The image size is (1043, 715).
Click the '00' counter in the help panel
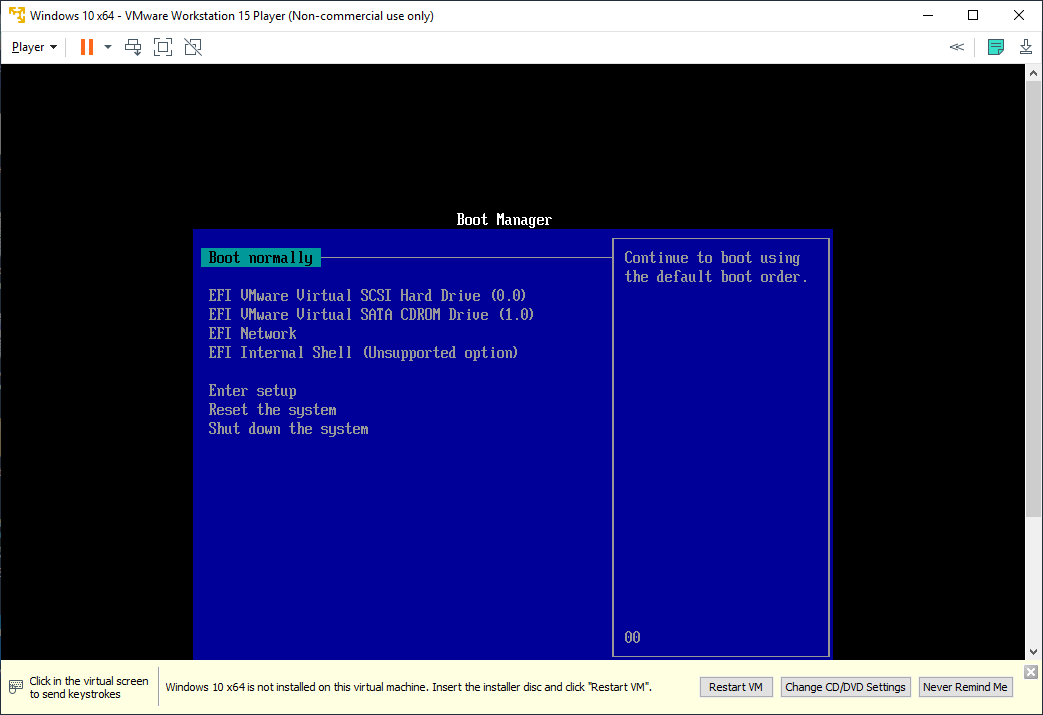point(632,637)
